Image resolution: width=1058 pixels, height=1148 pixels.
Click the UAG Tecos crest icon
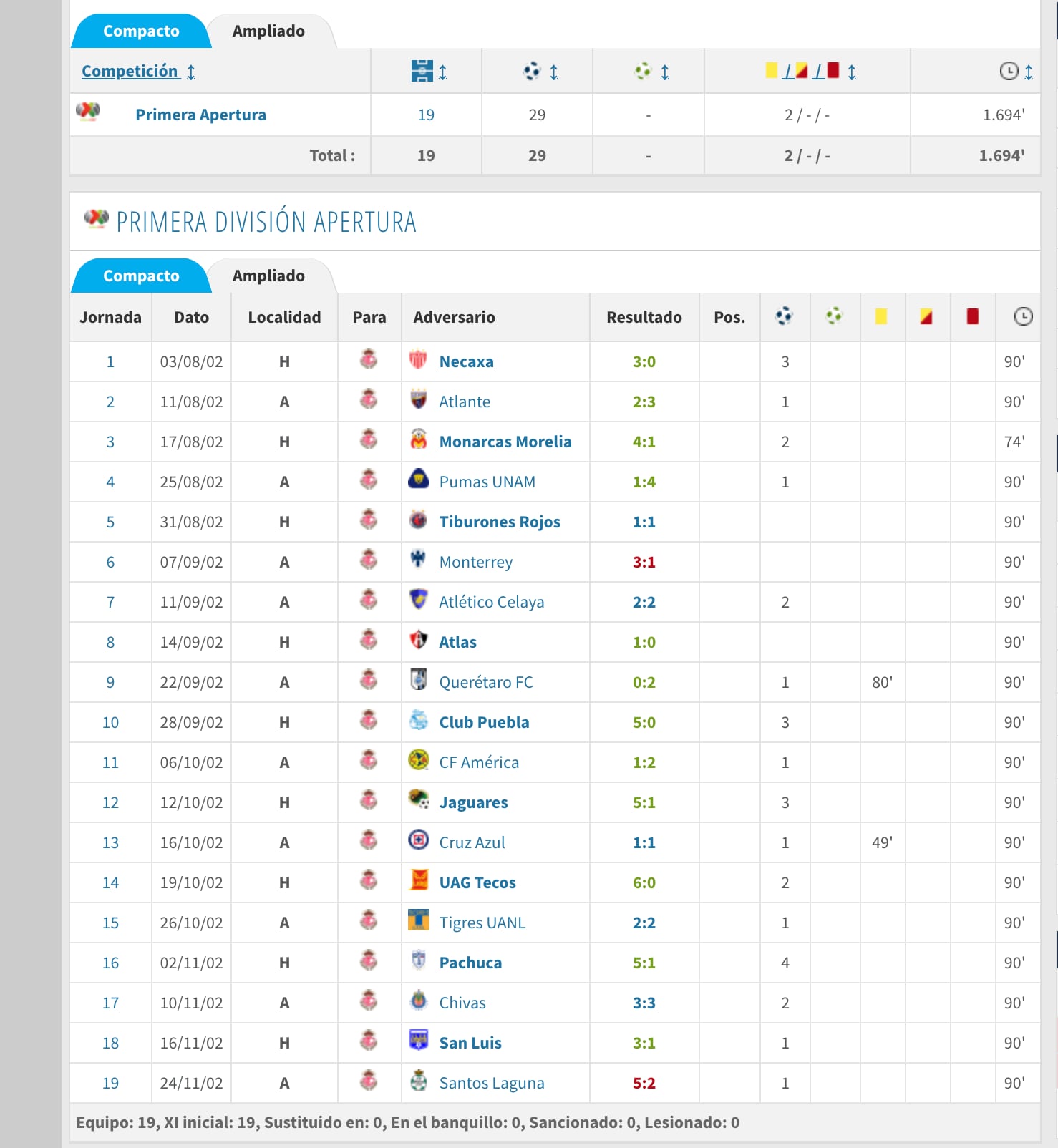click(x=418, y=880)
